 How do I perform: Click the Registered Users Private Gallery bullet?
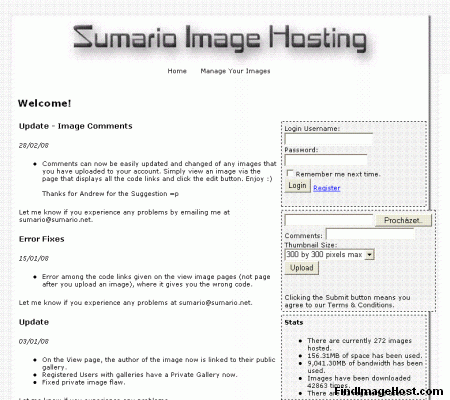click(140, 375)
